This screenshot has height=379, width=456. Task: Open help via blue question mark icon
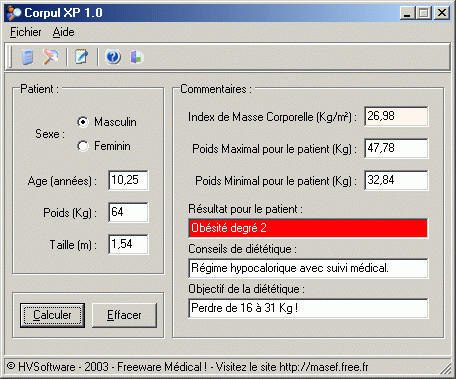coord(113,57)
